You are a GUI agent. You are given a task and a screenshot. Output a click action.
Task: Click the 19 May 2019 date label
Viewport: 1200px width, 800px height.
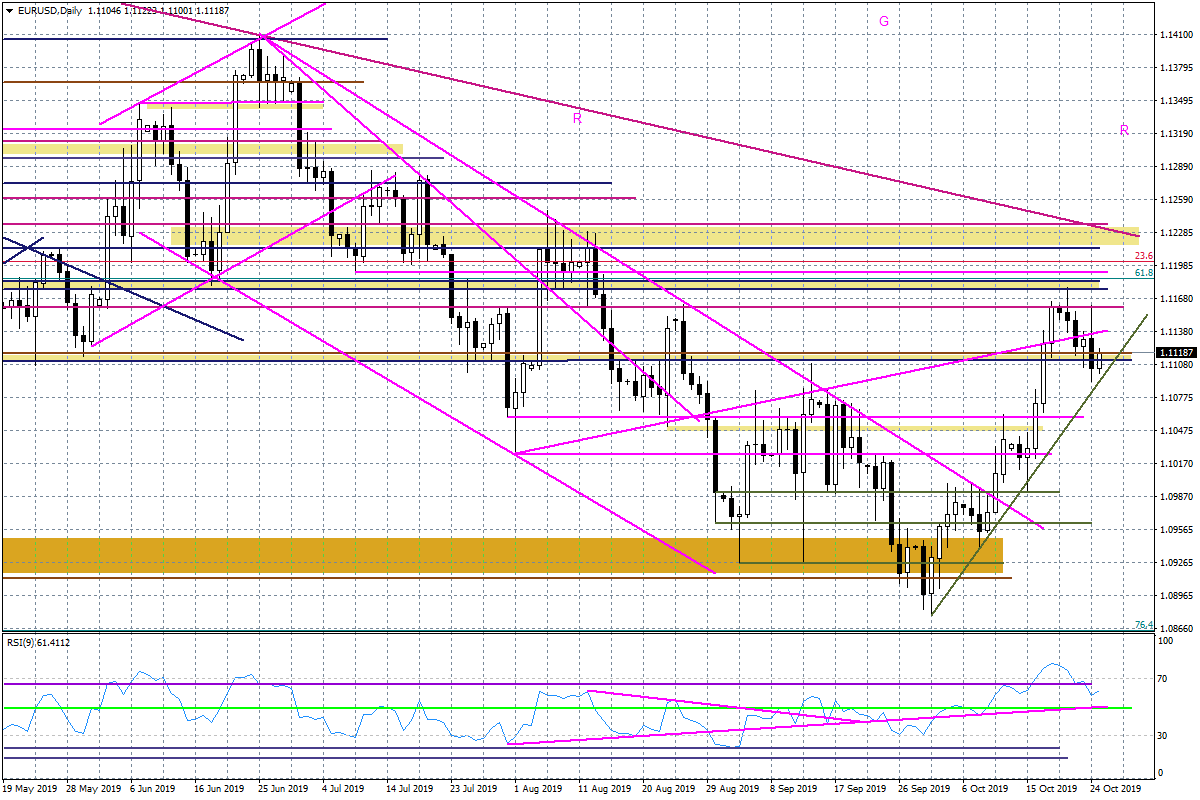28,789
